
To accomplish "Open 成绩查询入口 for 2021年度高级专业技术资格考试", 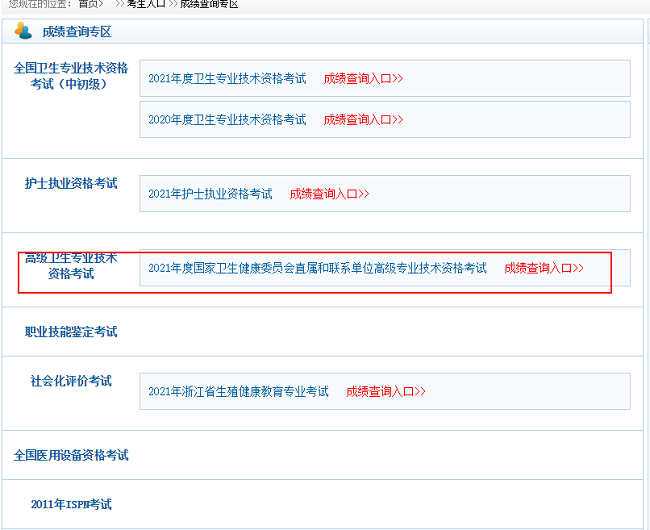I will coord(543,268).
